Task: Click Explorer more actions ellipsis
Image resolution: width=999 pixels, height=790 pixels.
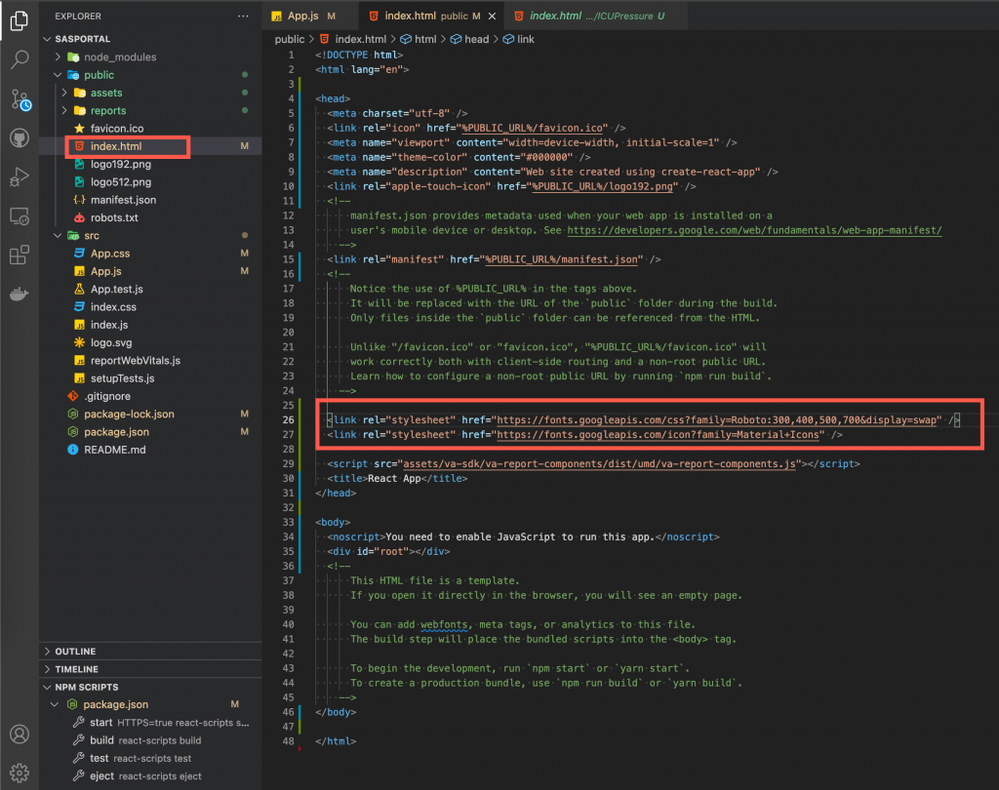Action: (243, 17)
